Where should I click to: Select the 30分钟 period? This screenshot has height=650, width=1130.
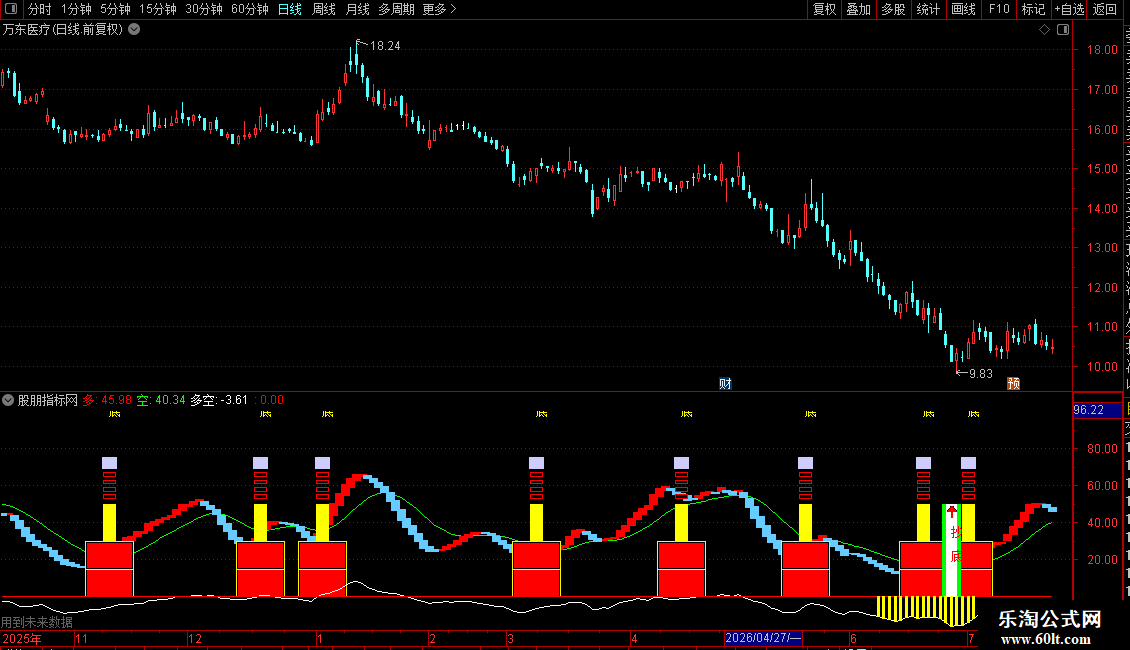coord(203,9)
